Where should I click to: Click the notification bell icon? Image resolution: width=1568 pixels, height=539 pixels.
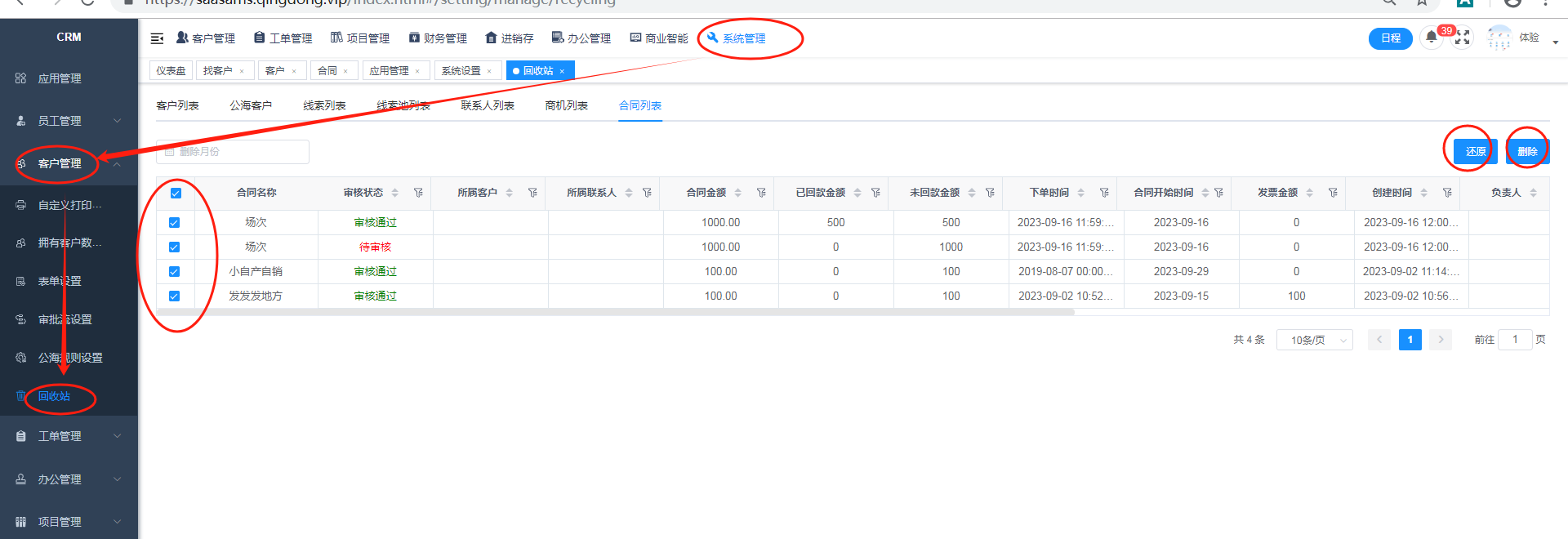(x=1431, y=38)
